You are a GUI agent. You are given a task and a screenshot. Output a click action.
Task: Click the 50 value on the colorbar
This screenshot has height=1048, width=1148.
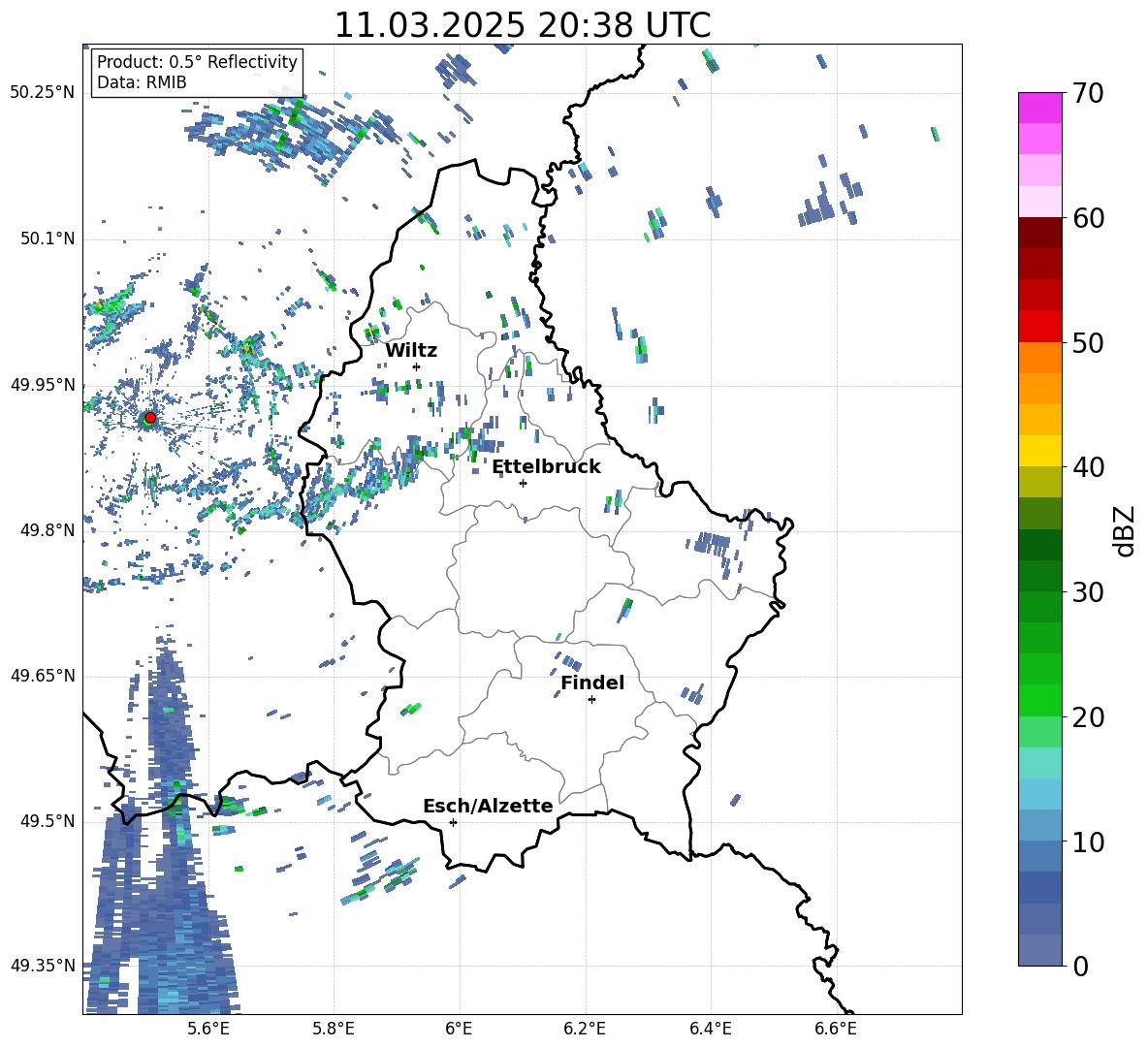click(1088, 342)
